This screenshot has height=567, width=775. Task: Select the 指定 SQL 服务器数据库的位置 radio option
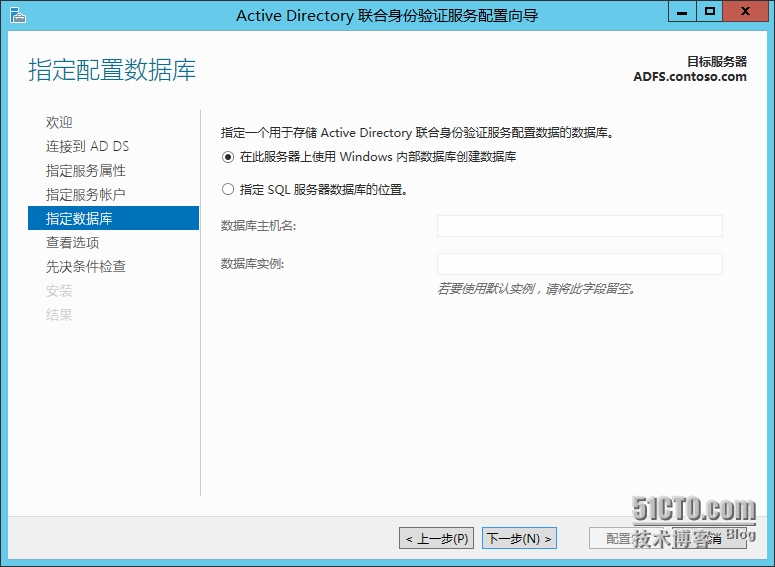[228, 189]
